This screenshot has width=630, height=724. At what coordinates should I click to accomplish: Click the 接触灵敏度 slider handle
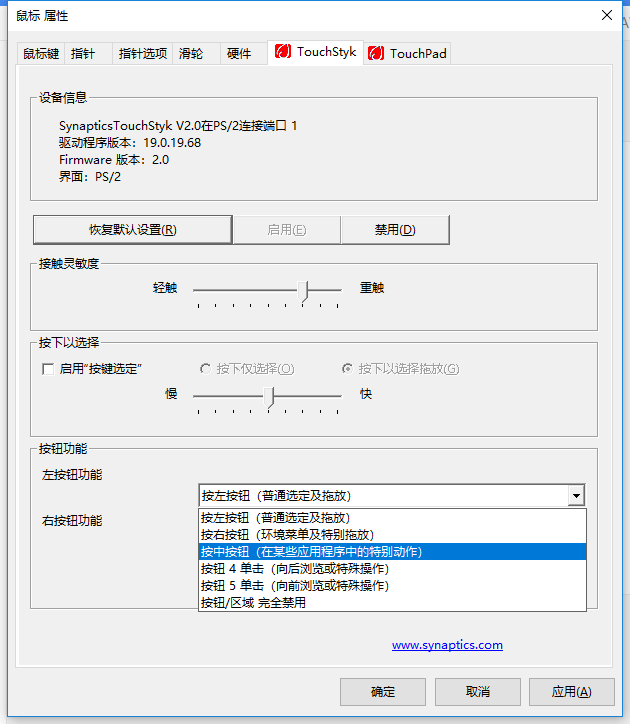click(x=305, y=289)
